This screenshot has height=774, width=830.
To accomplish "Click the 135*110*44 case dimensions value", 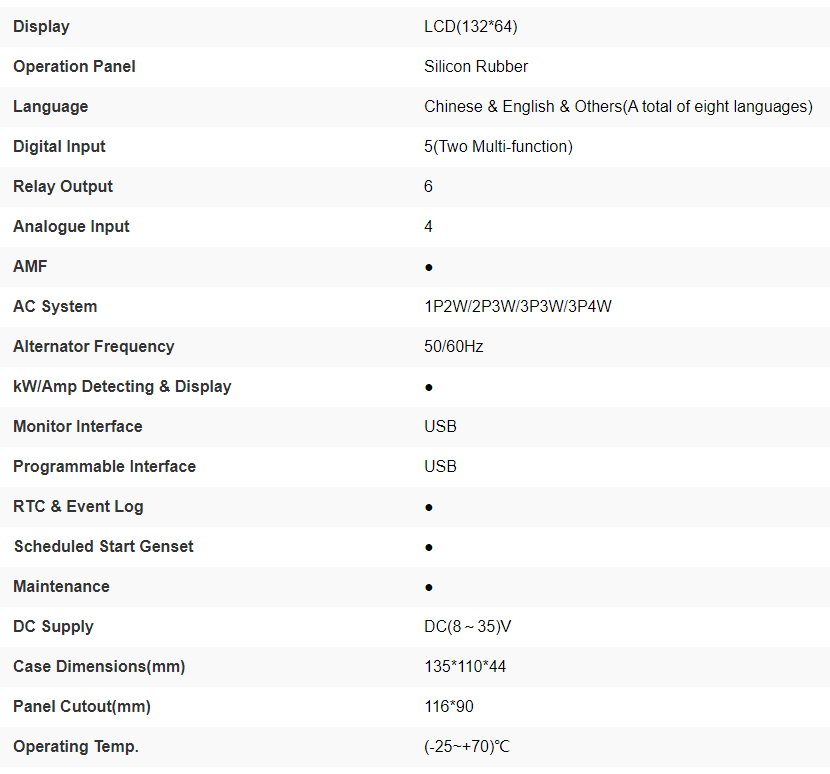I will (465, 666).
